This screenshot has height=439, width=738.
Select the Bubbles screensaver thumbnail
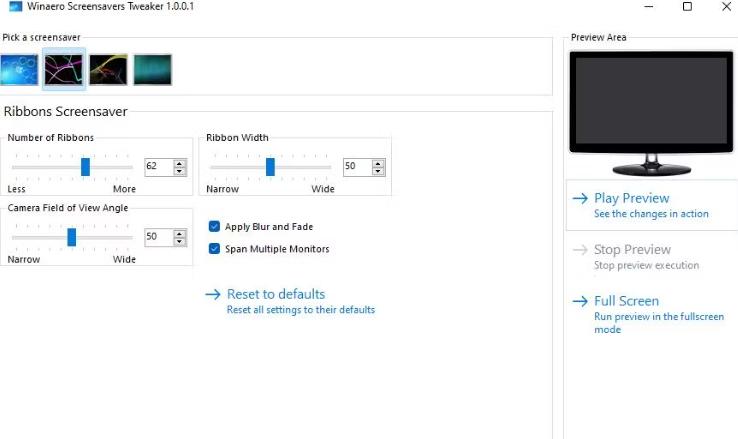tap(19, 70)
